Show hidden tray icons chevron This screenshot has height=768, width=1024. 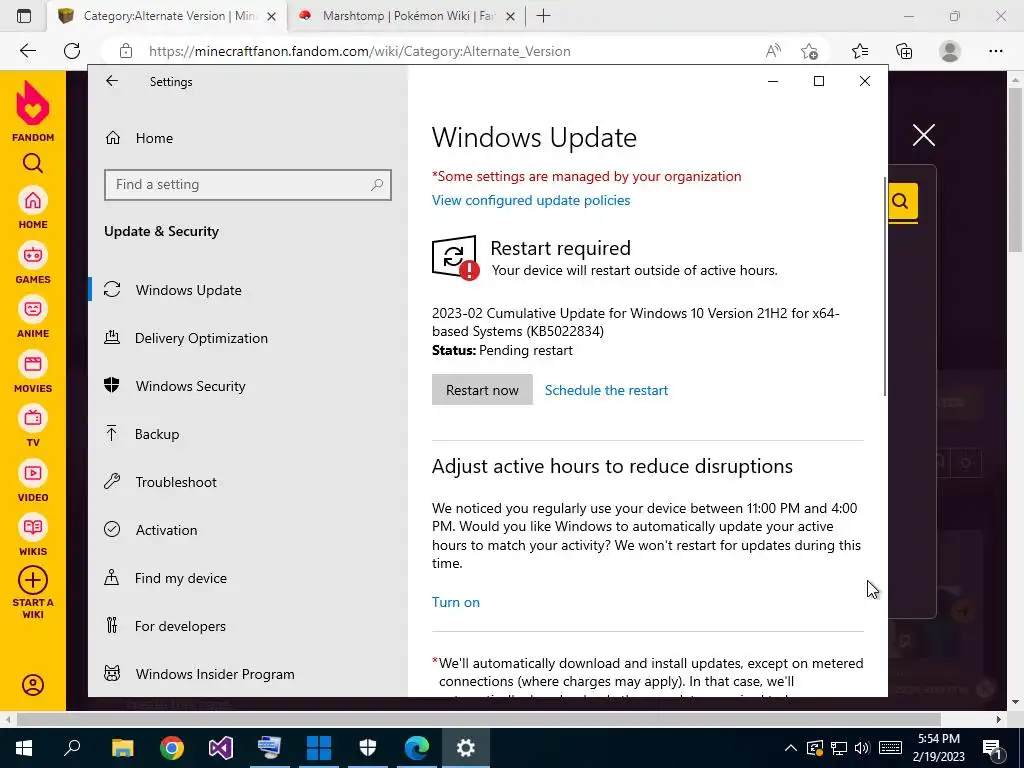point(790,748)
